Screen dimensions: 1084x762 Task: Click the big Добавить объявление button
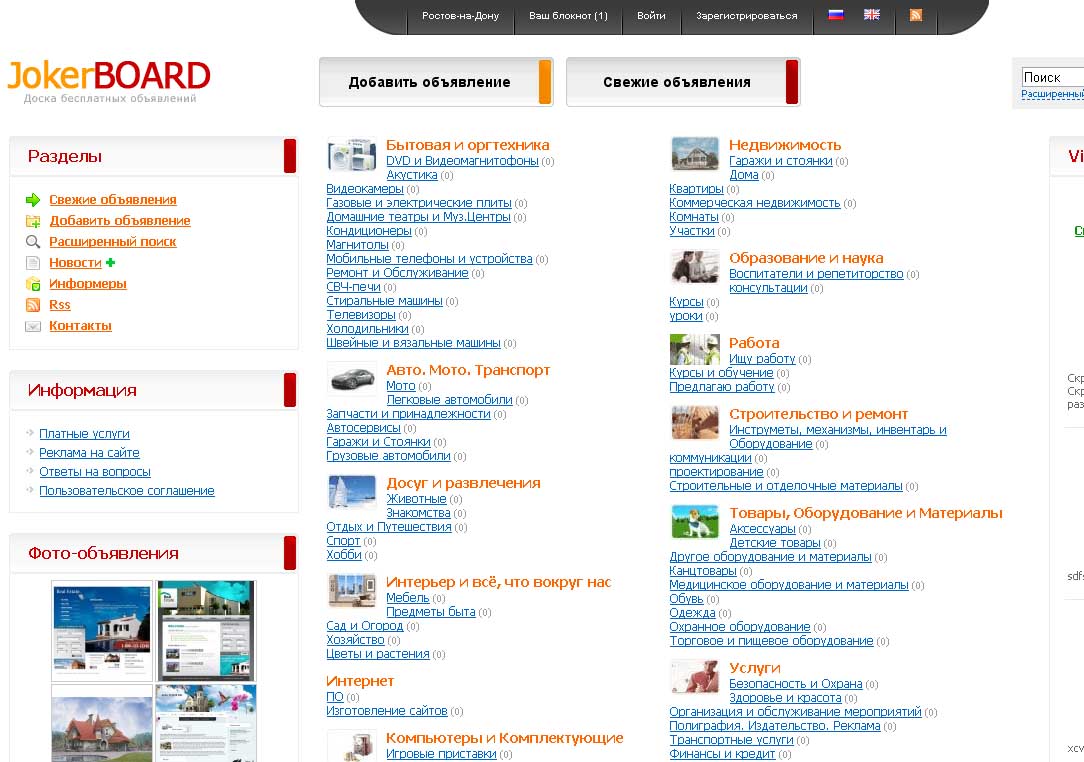pyautogui.click(x=436, y=82)
